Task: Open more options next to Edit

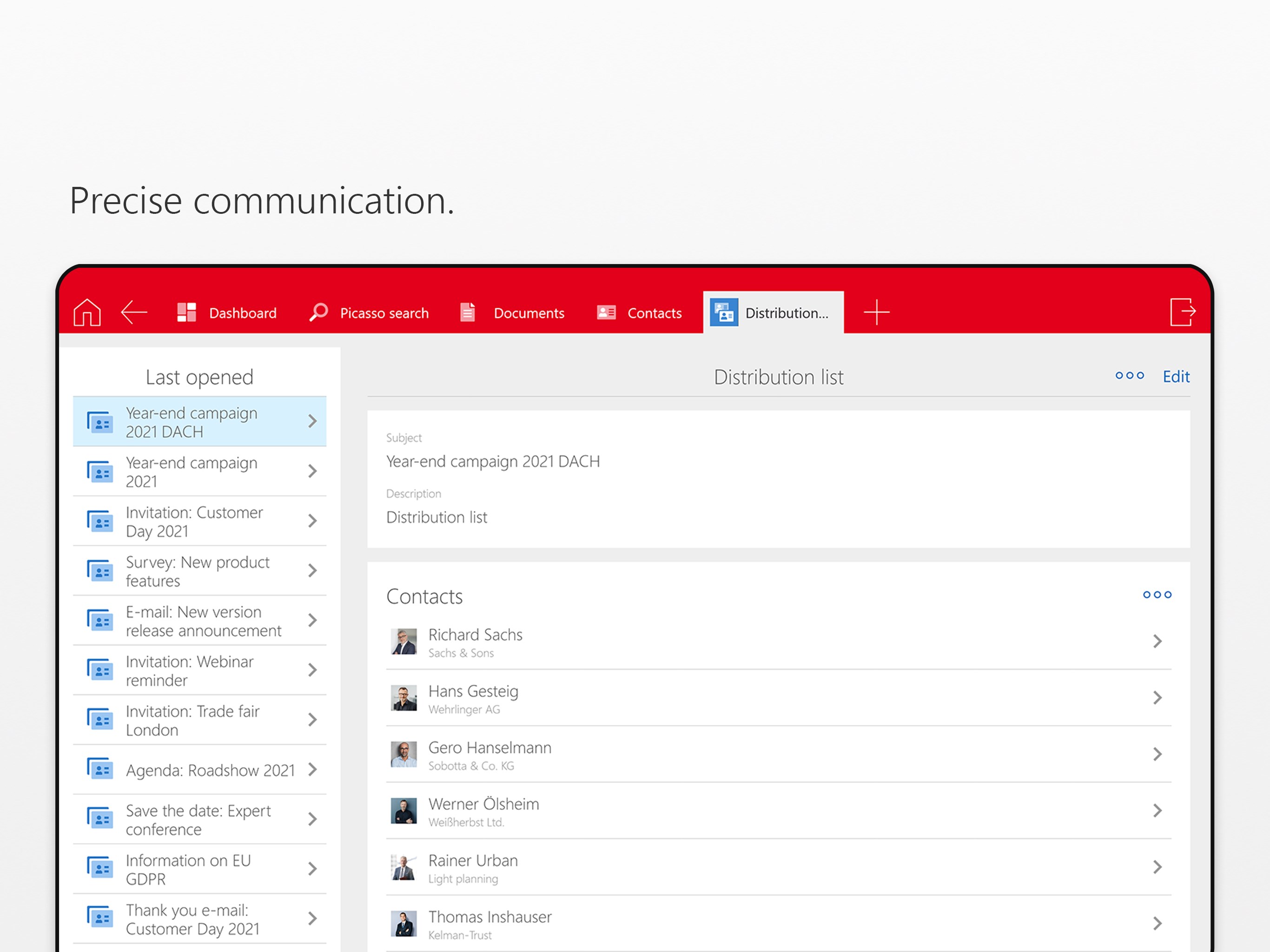Action: click(1129, 376)
